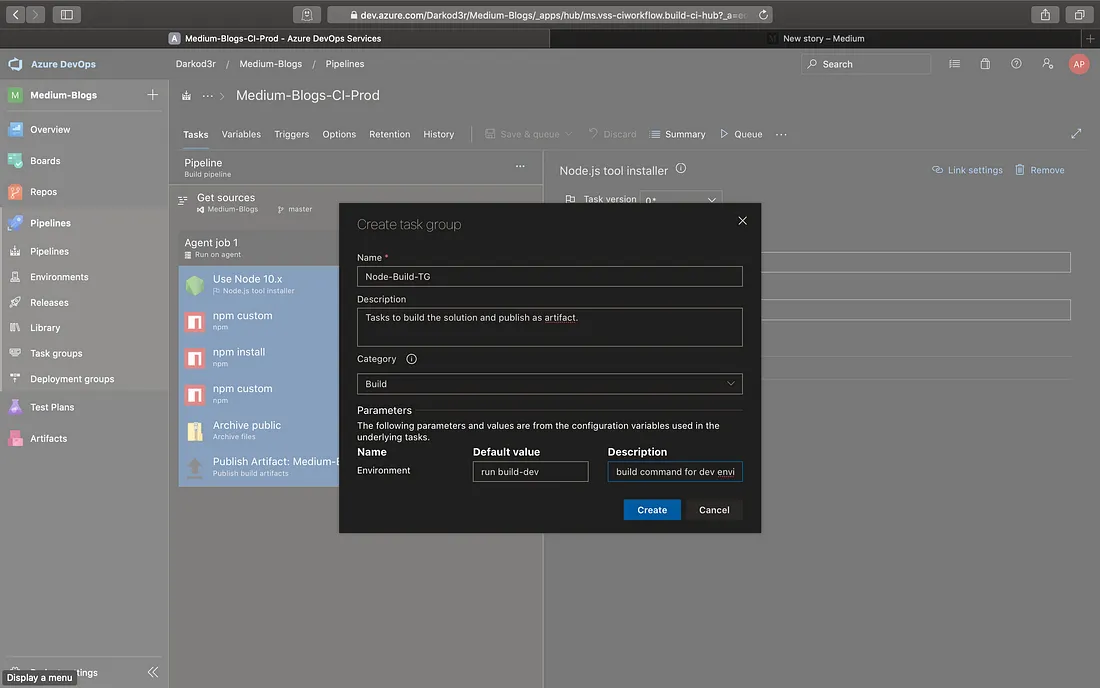This screenshot has height=688, width=1100.
Task: Open the Task version dropdown
Action: (x=680, y=199)
